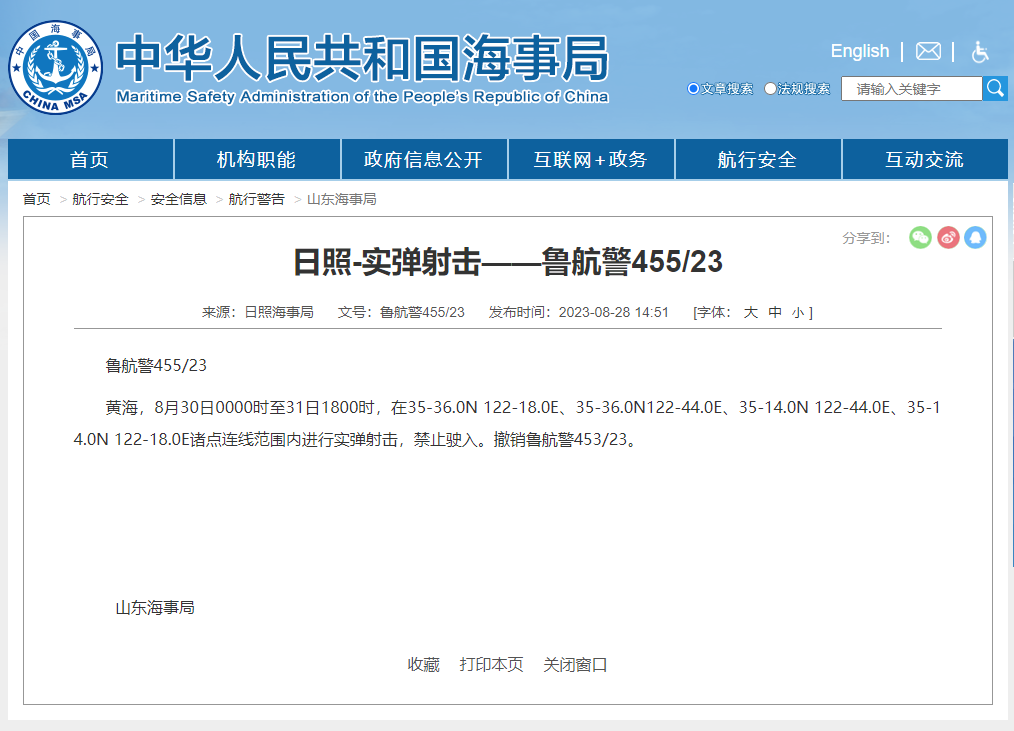Image resolution: width=1014 pixels, height=731 pixels.
Task: Open accessibility wheelchair icon
Action: coord(980,51)
